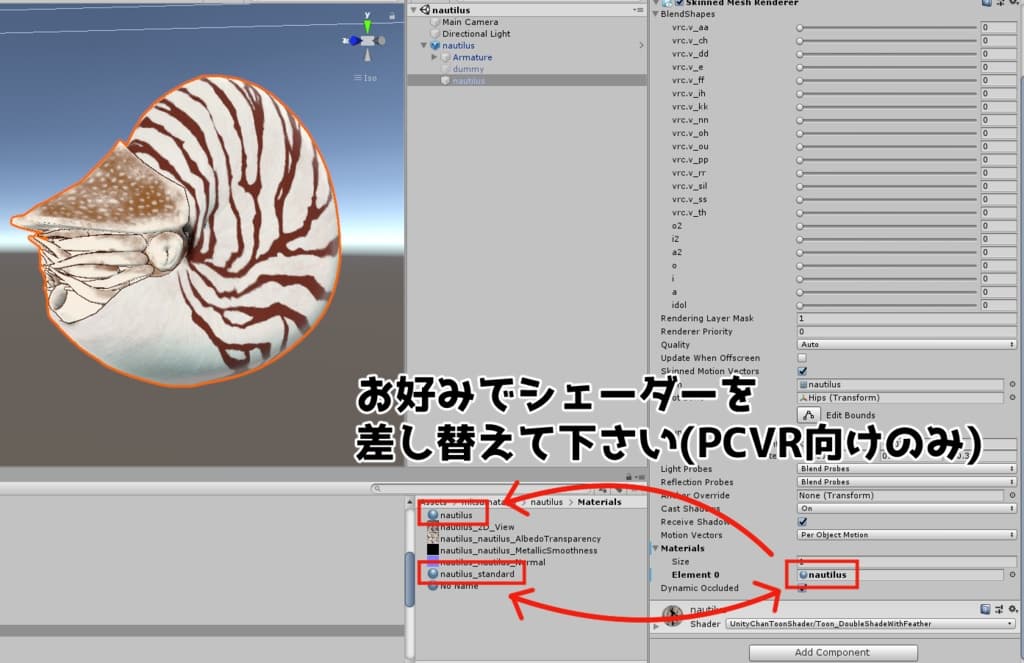Open the Light Probes dropdown

[906, 468]
